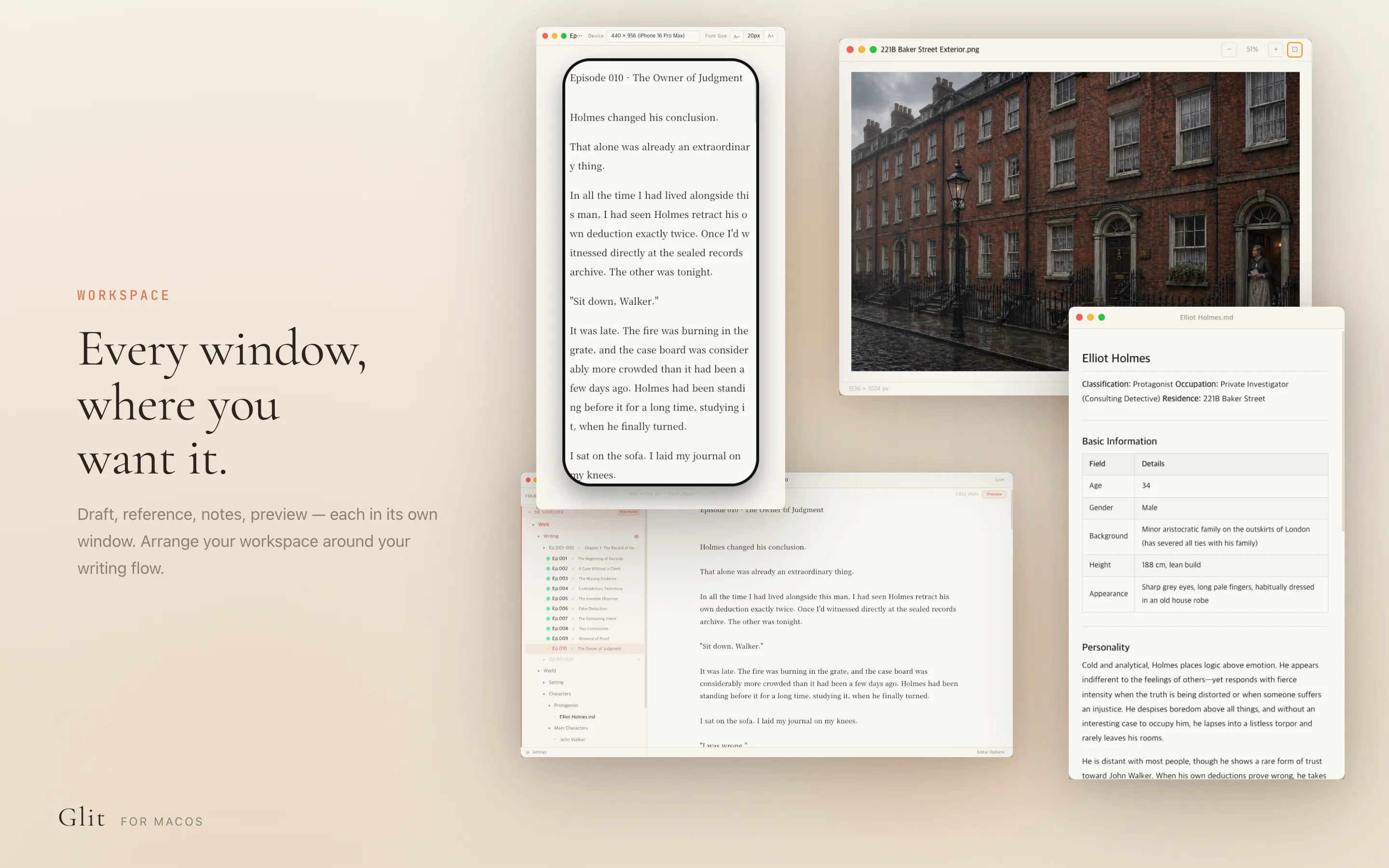1389x868 pixels.
Task: Click the green status dot of Ep.005
Action: pyautogui.click(x=548, y=598)
